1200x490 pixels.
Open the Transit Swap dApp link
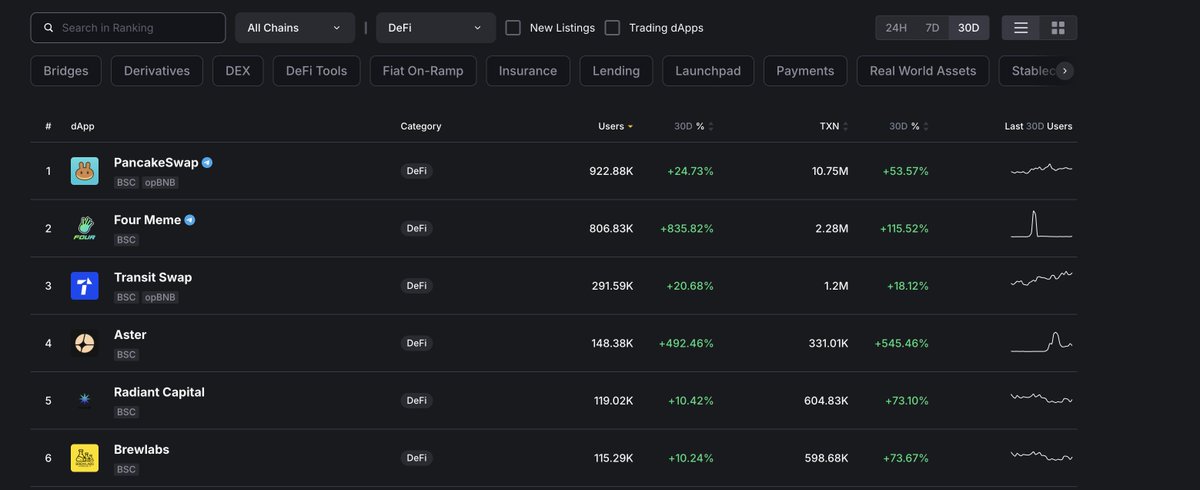click(x=153, y=277)
